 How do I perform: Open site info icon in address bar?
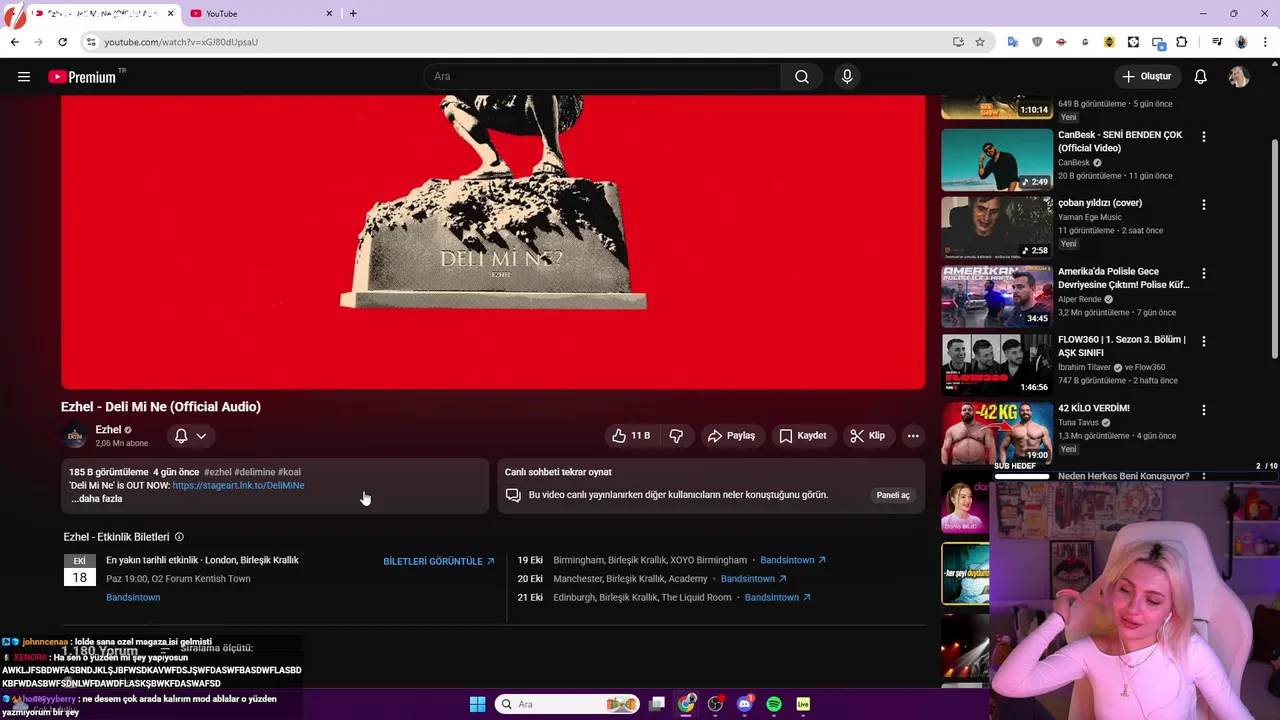click(91, 42)
